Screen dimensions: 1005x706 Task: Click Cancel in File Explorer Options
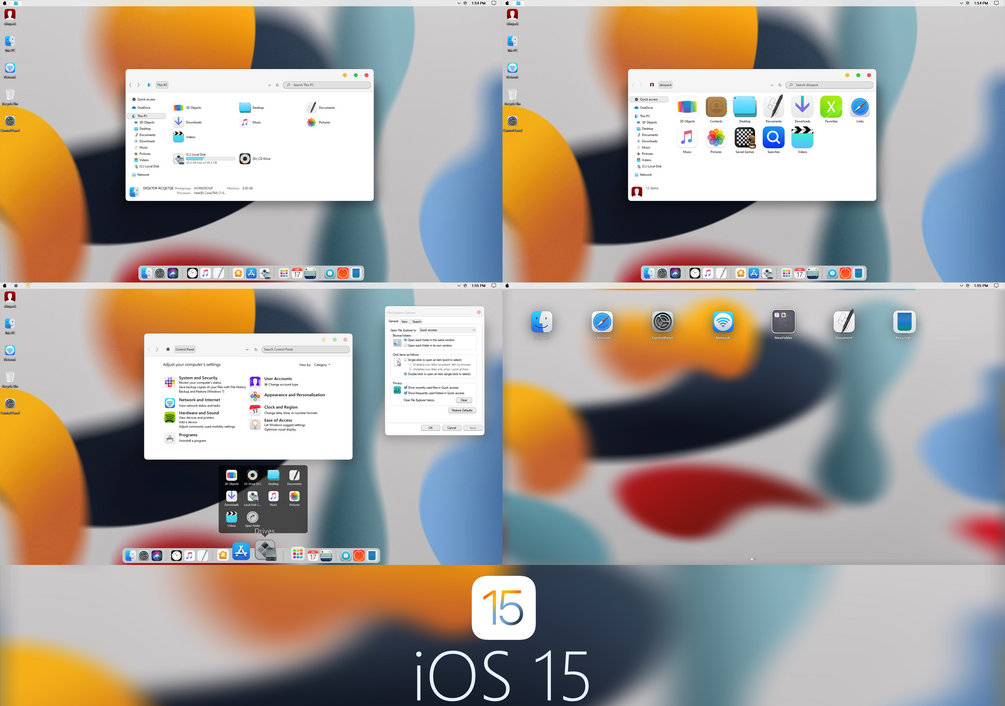451,427
